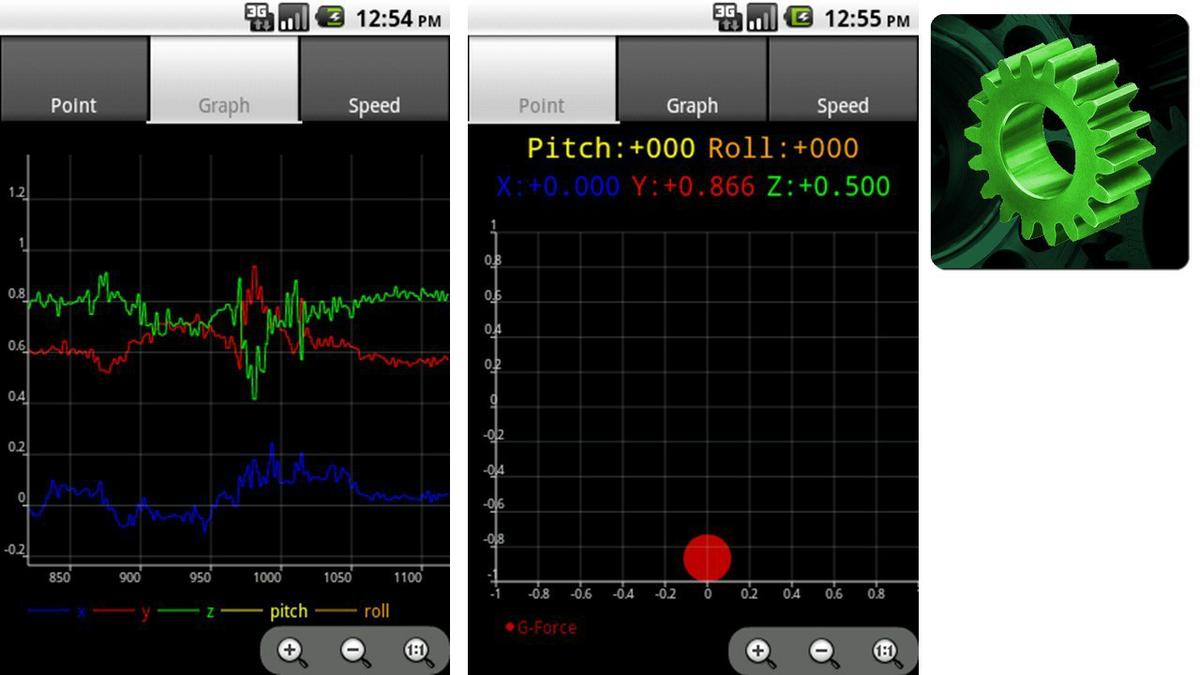Screen dimensions: 1200x675
Task: Tap the battery icon beside 12:54 PM
Action: pyautogui.click(x=331, y=17)
